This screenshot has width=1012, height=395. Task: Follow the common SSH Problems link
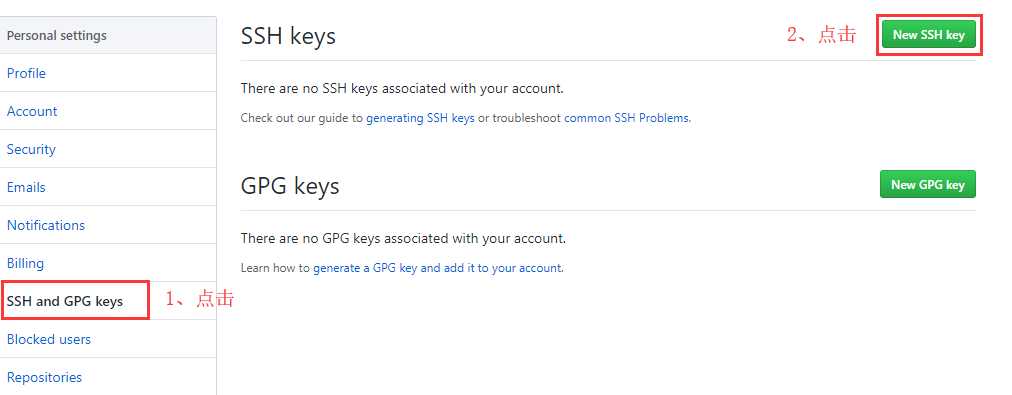626,118
